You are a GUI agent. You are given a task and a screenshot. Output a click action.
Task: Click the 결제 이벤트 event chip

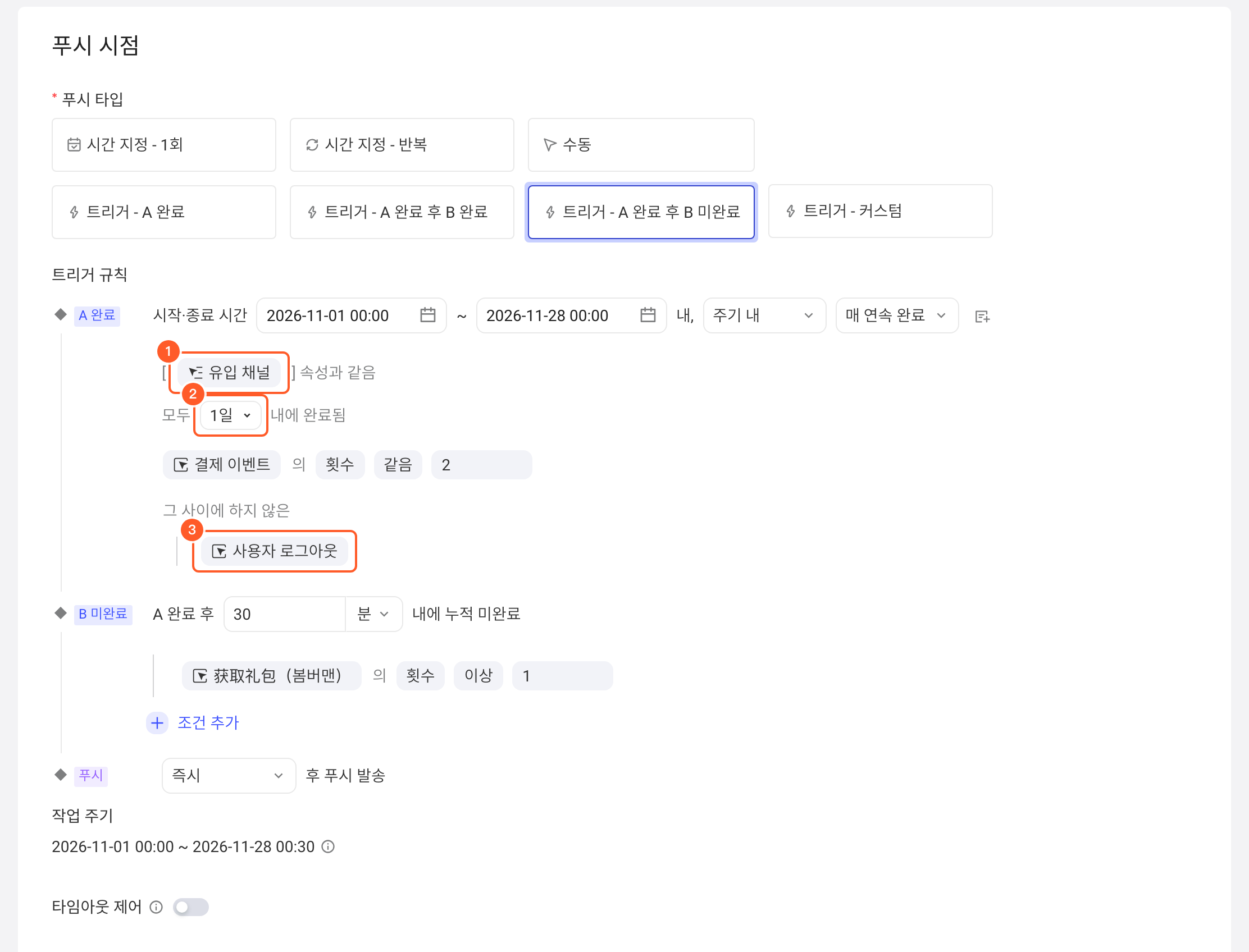(222, 465)
